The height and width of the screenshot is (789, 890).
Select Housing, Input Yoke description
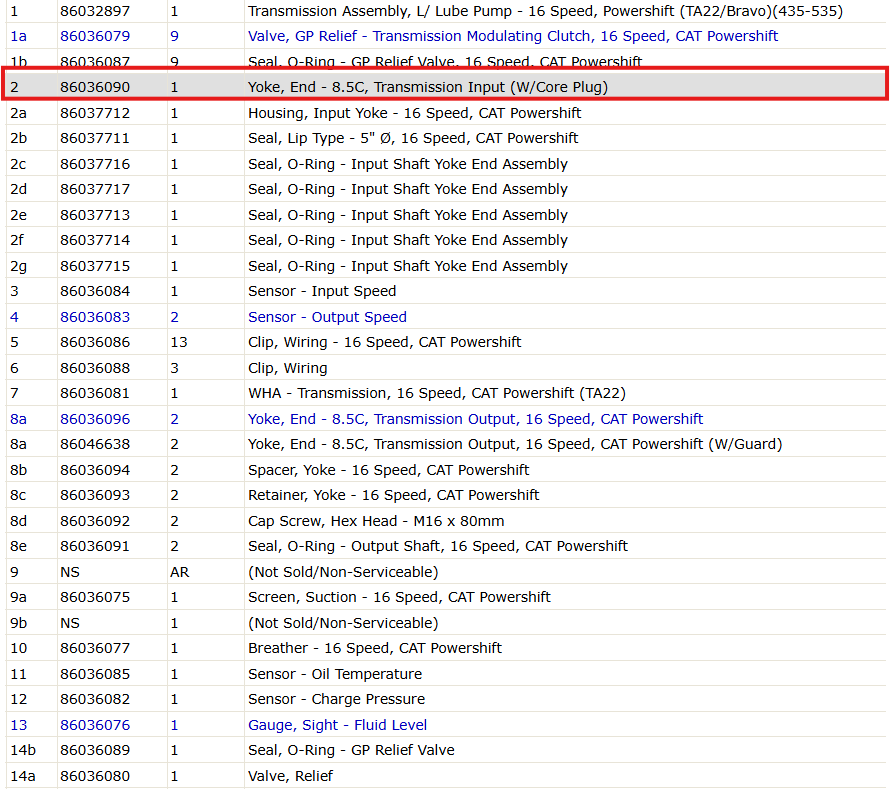click(414, 113)
